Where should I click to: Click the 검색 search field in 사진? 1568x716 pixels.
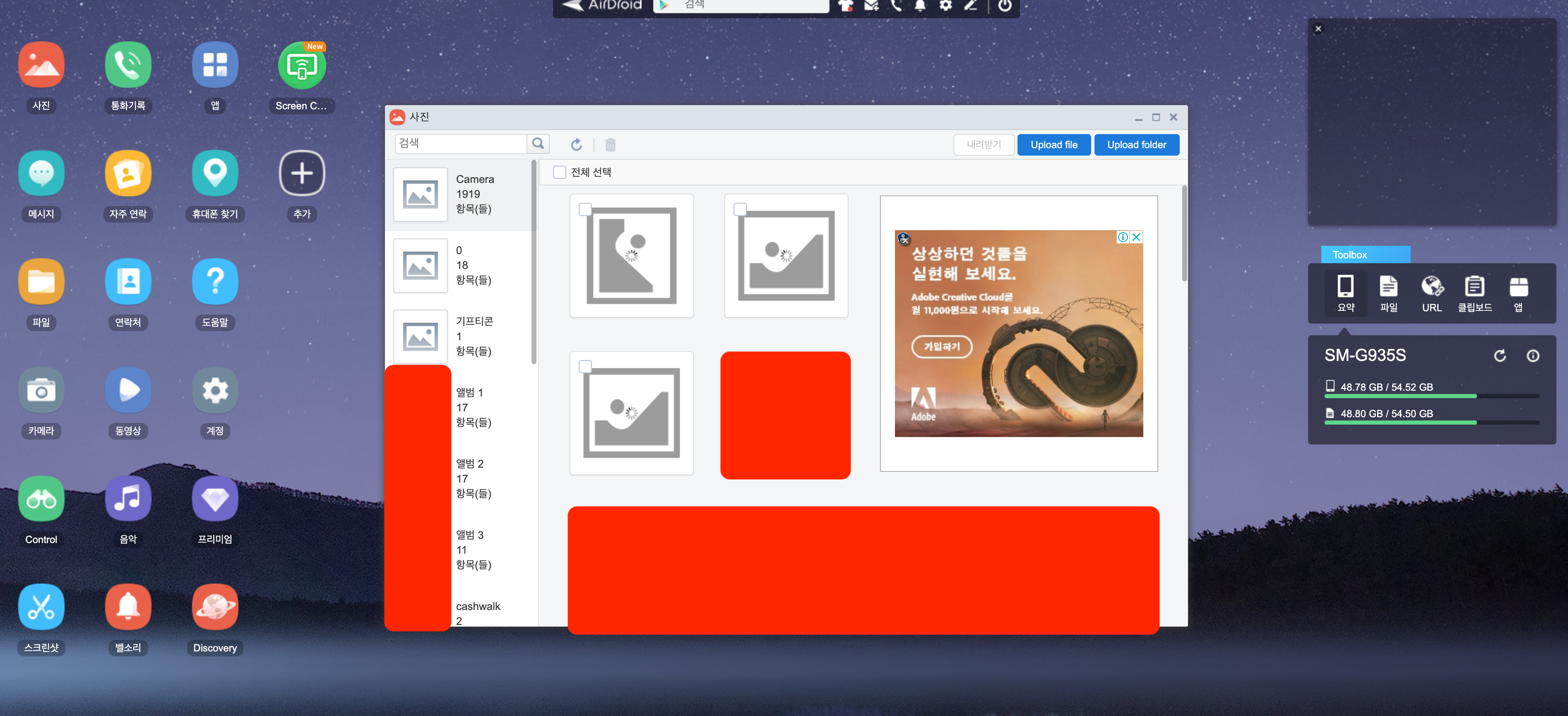coord(460,144)
